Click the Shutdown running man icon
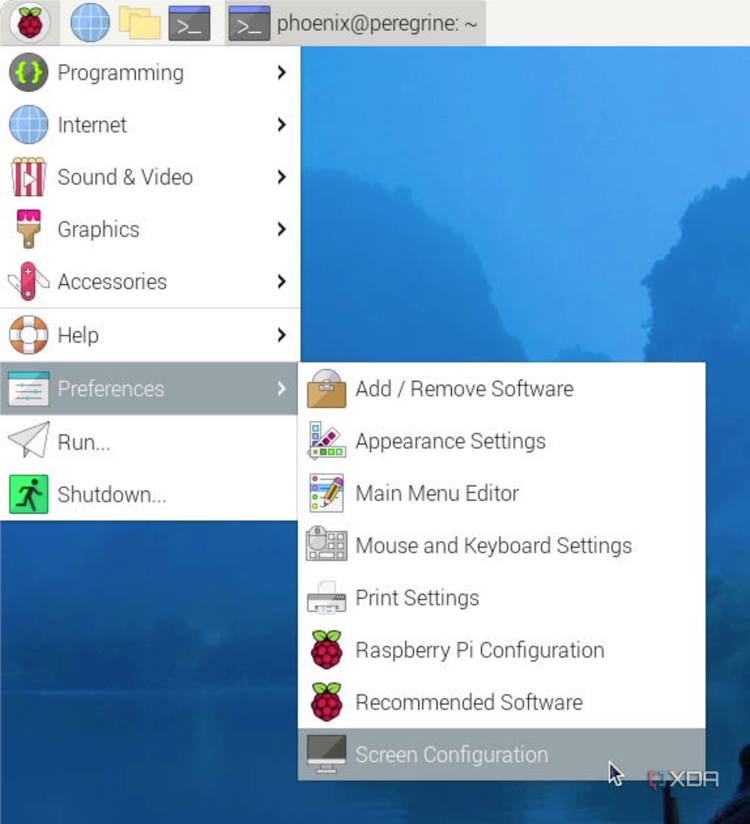This screenshot has height=824, width=750. click(28, 494)
